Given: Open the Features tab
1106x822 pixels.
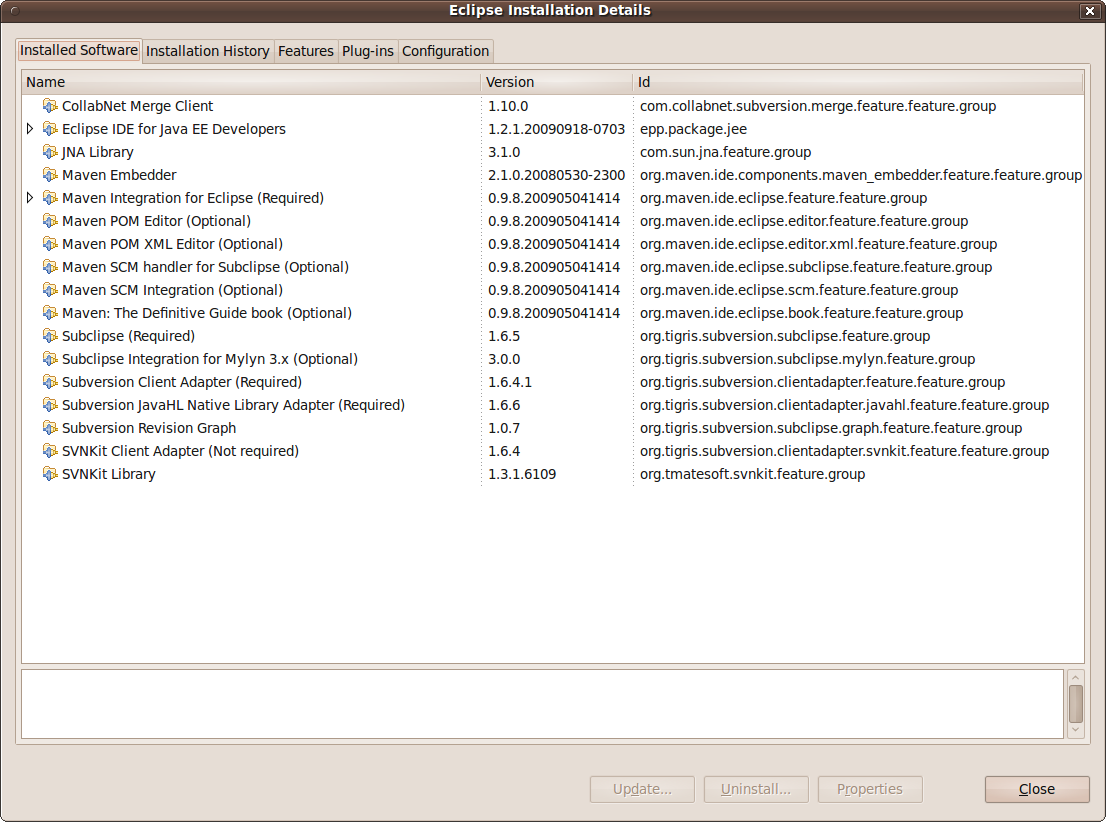Looking at the screenshot, I should (305, 51).
